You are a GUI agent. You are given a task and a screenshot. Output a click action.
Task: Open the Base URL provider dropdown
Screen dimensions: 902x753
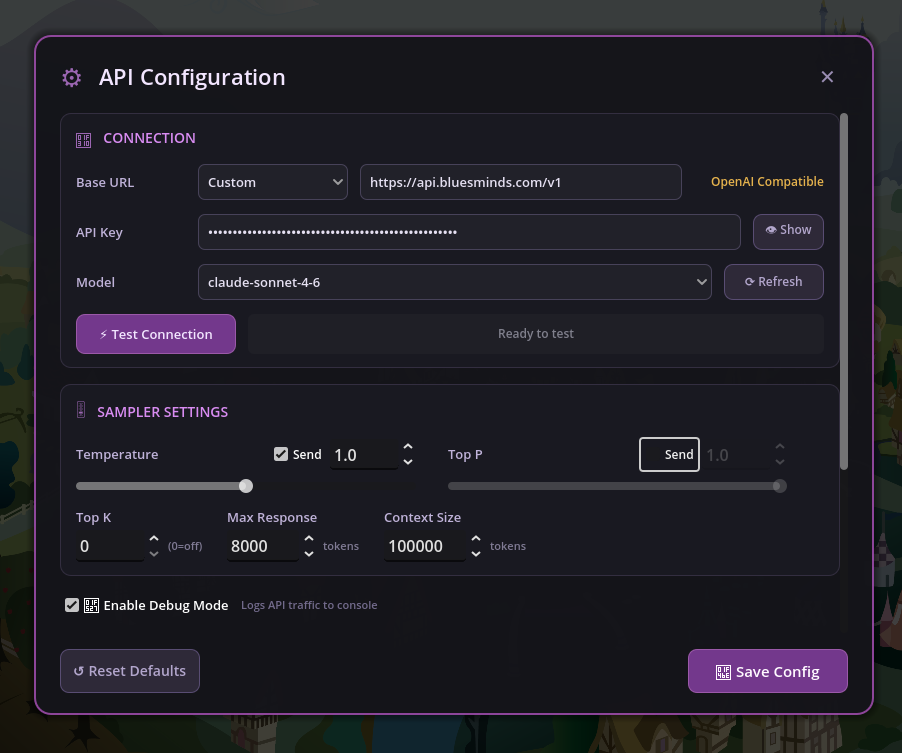coord(272,182)
